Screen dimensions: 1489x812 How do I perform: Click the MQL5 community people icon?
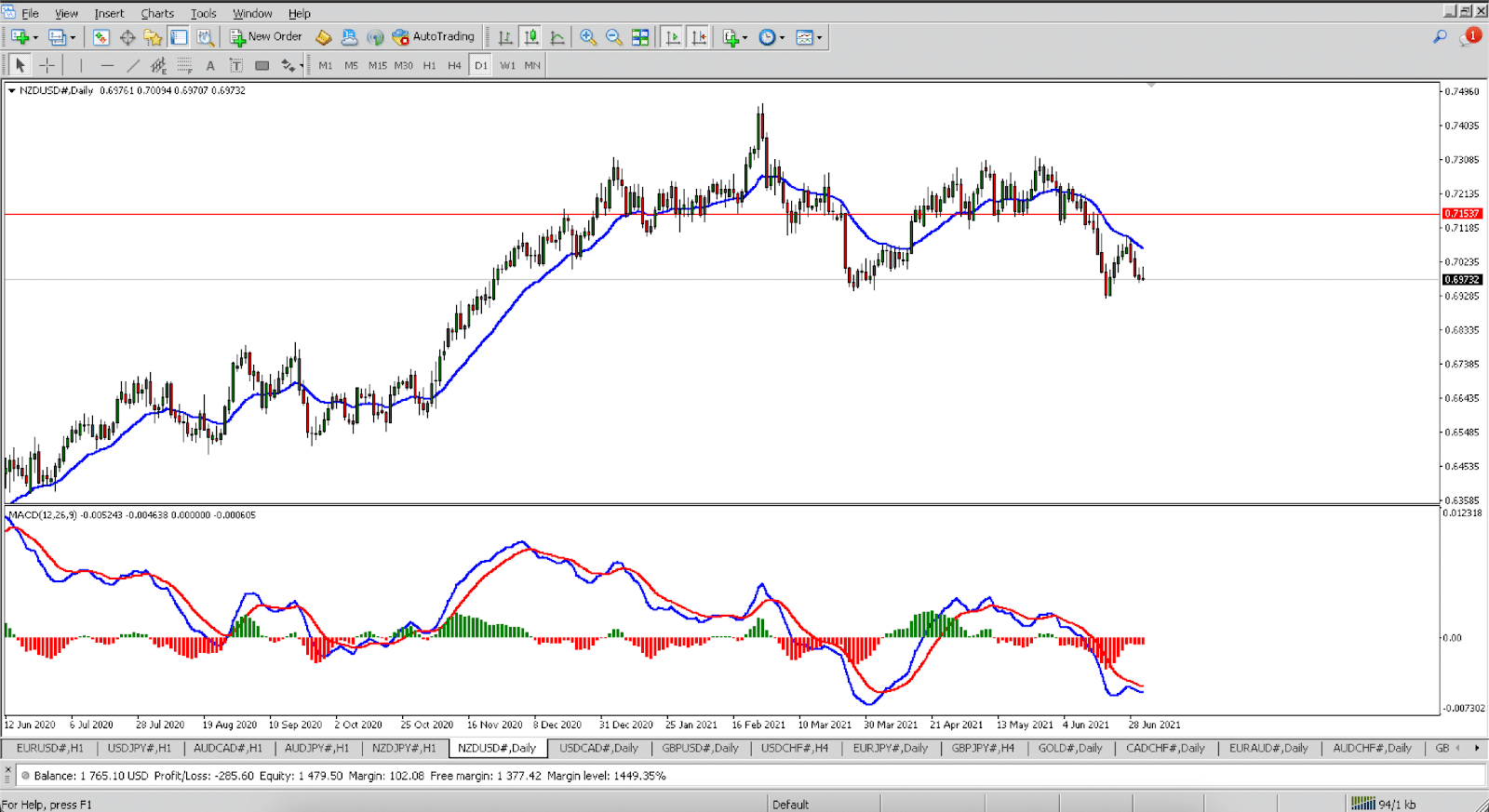click(349, 37)
